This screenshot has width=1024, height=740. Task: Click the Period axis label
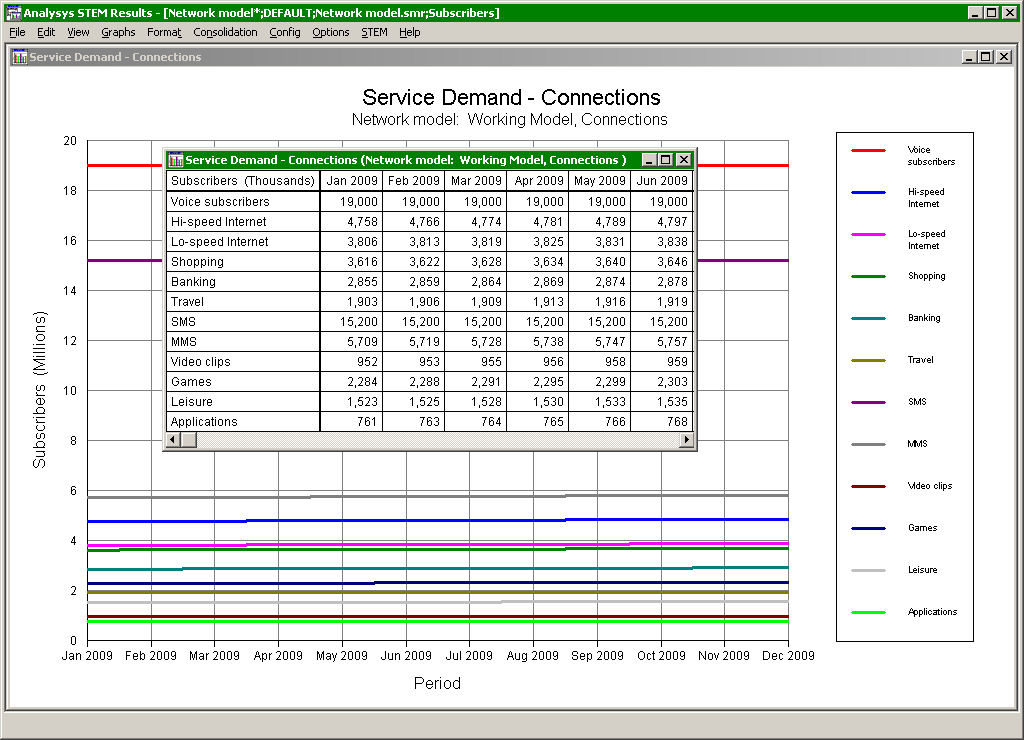point(438,683)
